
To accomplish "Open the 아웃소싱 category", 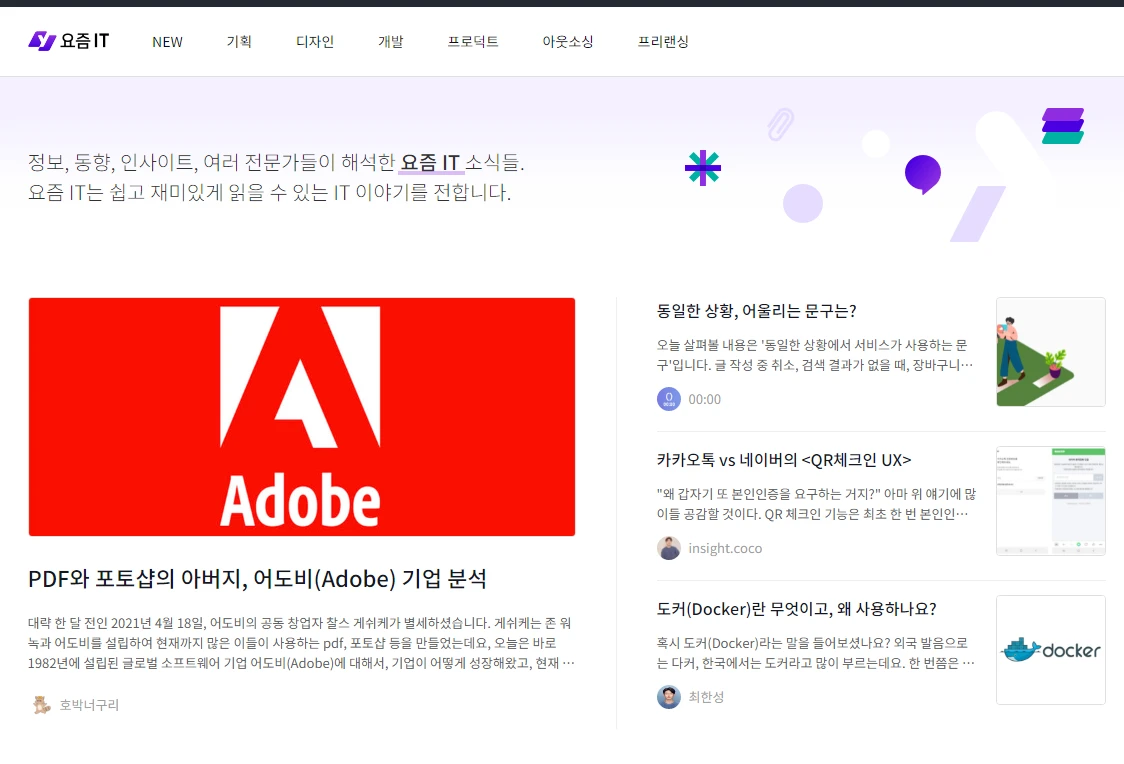I will 568,42.
